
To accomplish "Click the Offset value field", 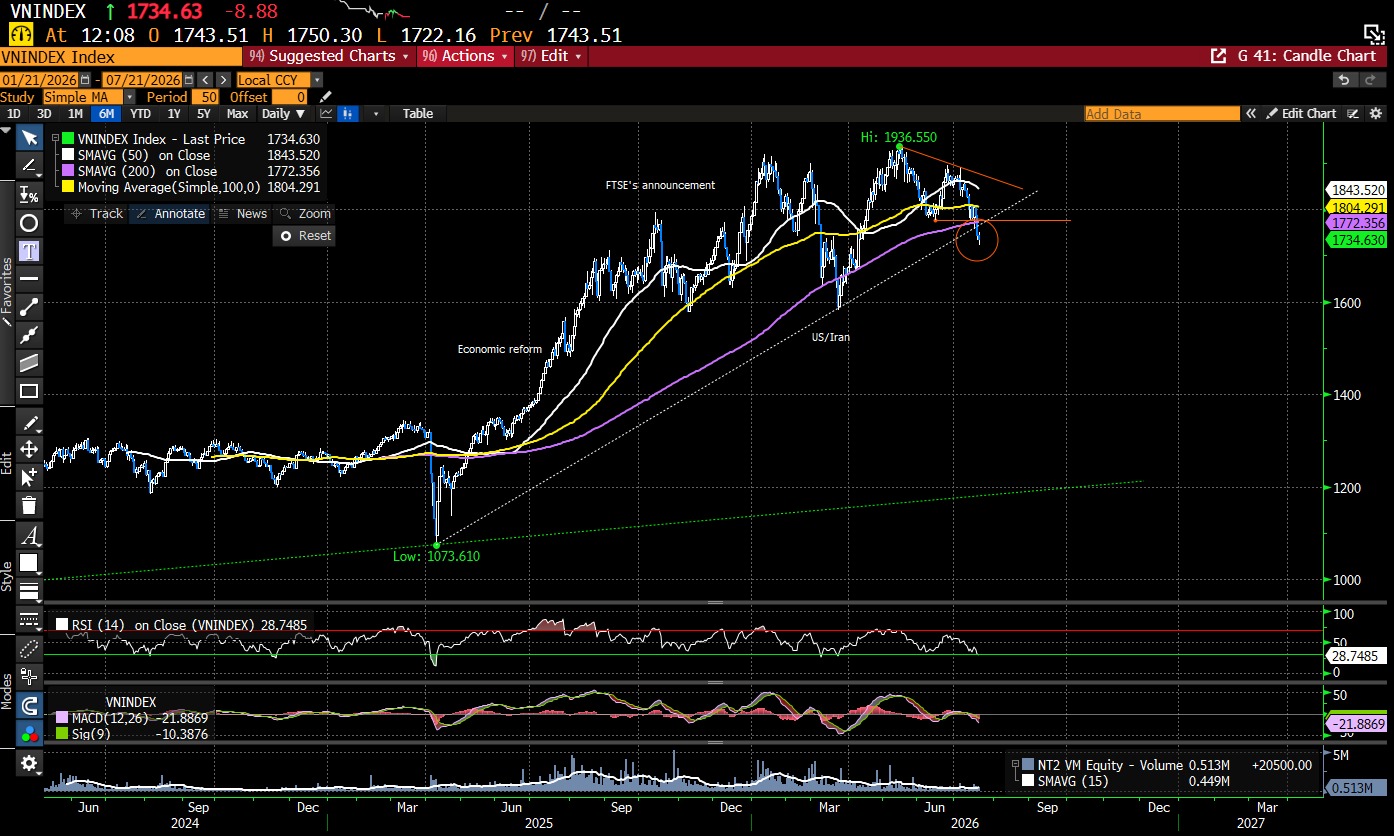I will tap(289, 97).
